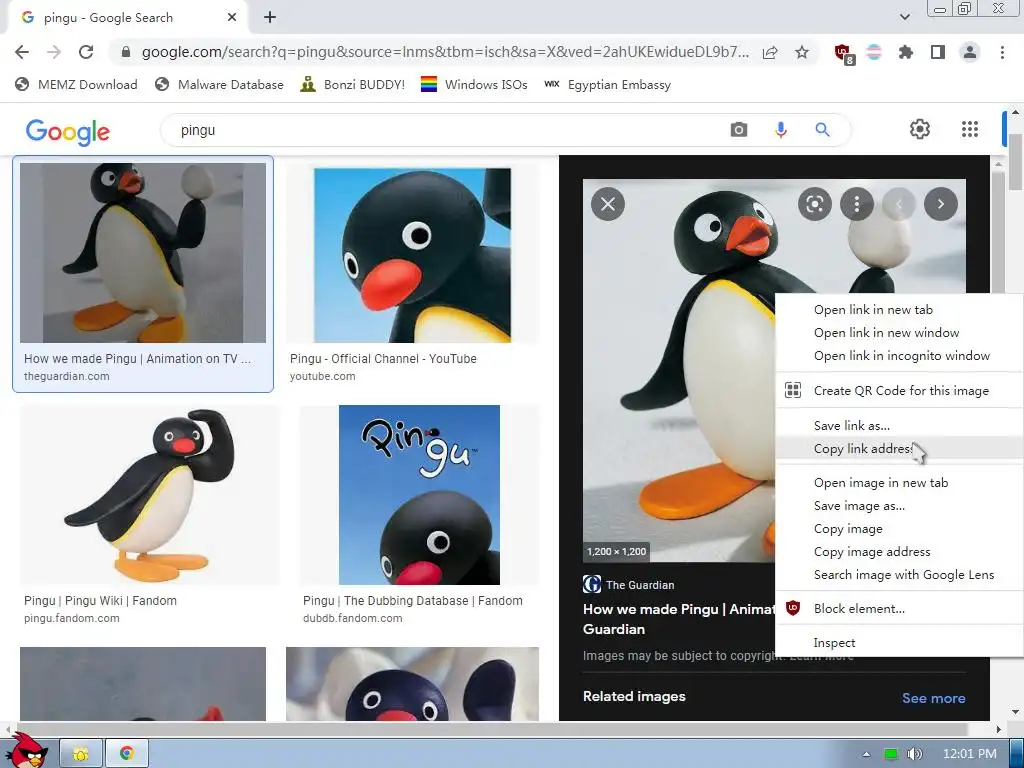Image resolution: width=1024 pixels, height=768 pixels.
Task: Open Google Lens on preview image
Action: coord(814,204)
